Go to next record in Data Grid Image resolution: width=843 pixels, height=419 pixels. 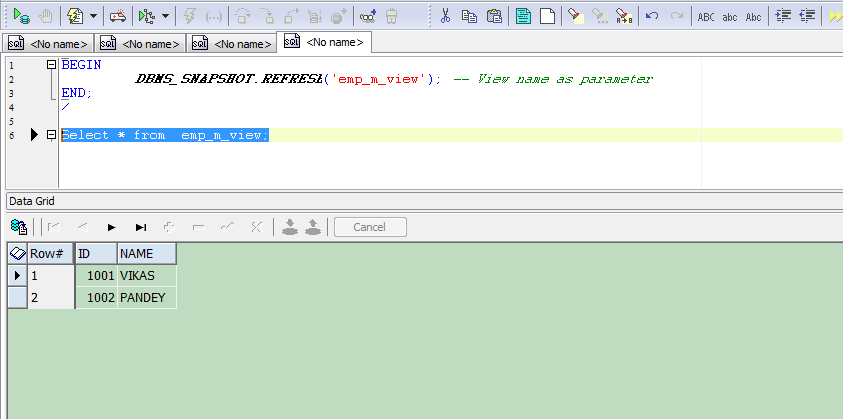[x=112, y=227]
